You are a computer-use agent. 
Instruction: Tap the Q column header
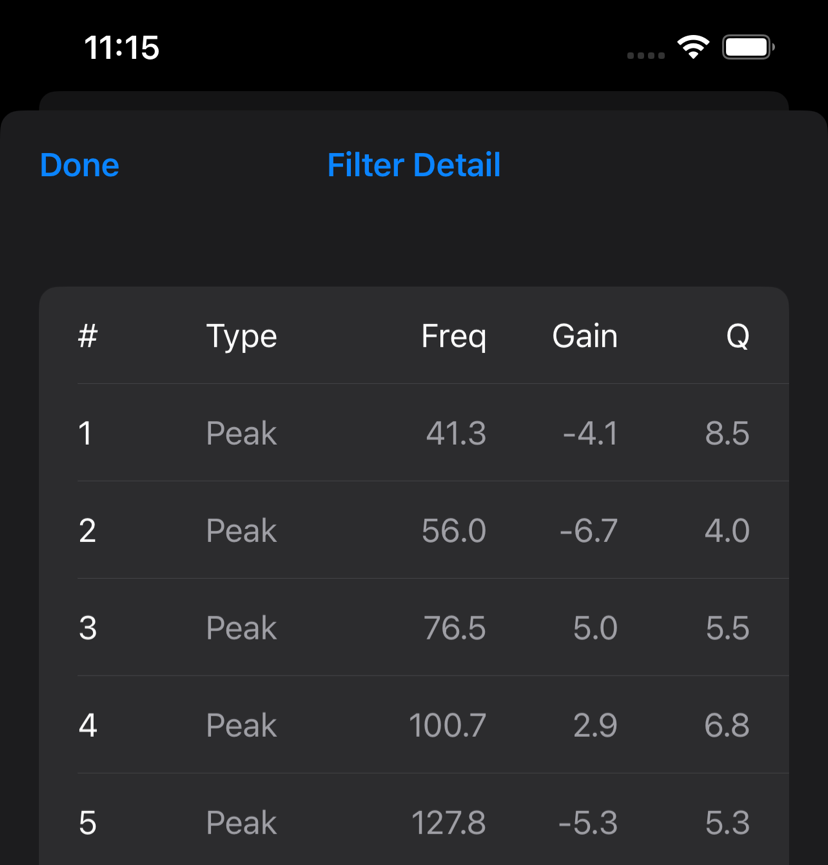click(x=737, y=336)
